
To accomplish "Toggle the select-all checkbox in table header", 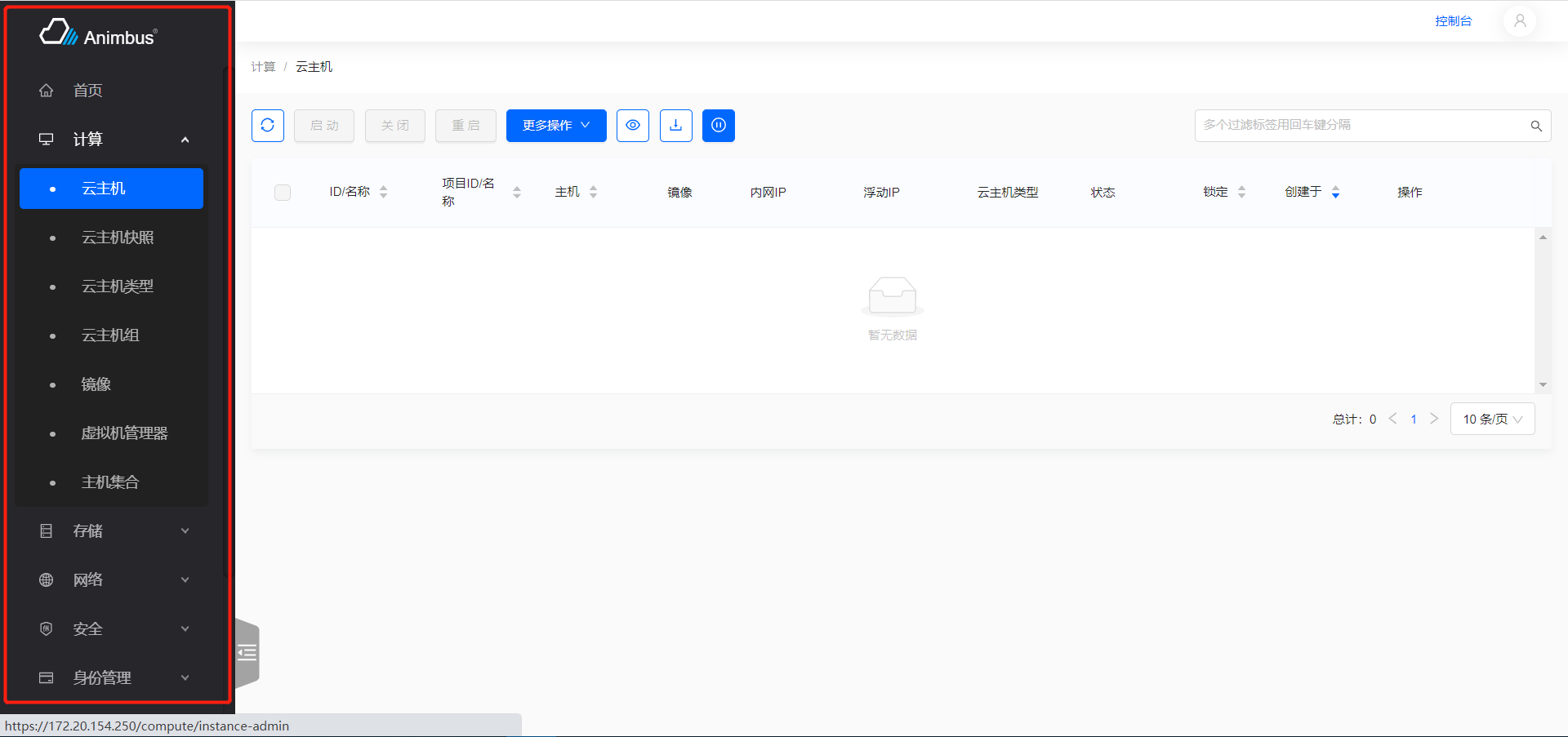I will click(x=282, y=192).
